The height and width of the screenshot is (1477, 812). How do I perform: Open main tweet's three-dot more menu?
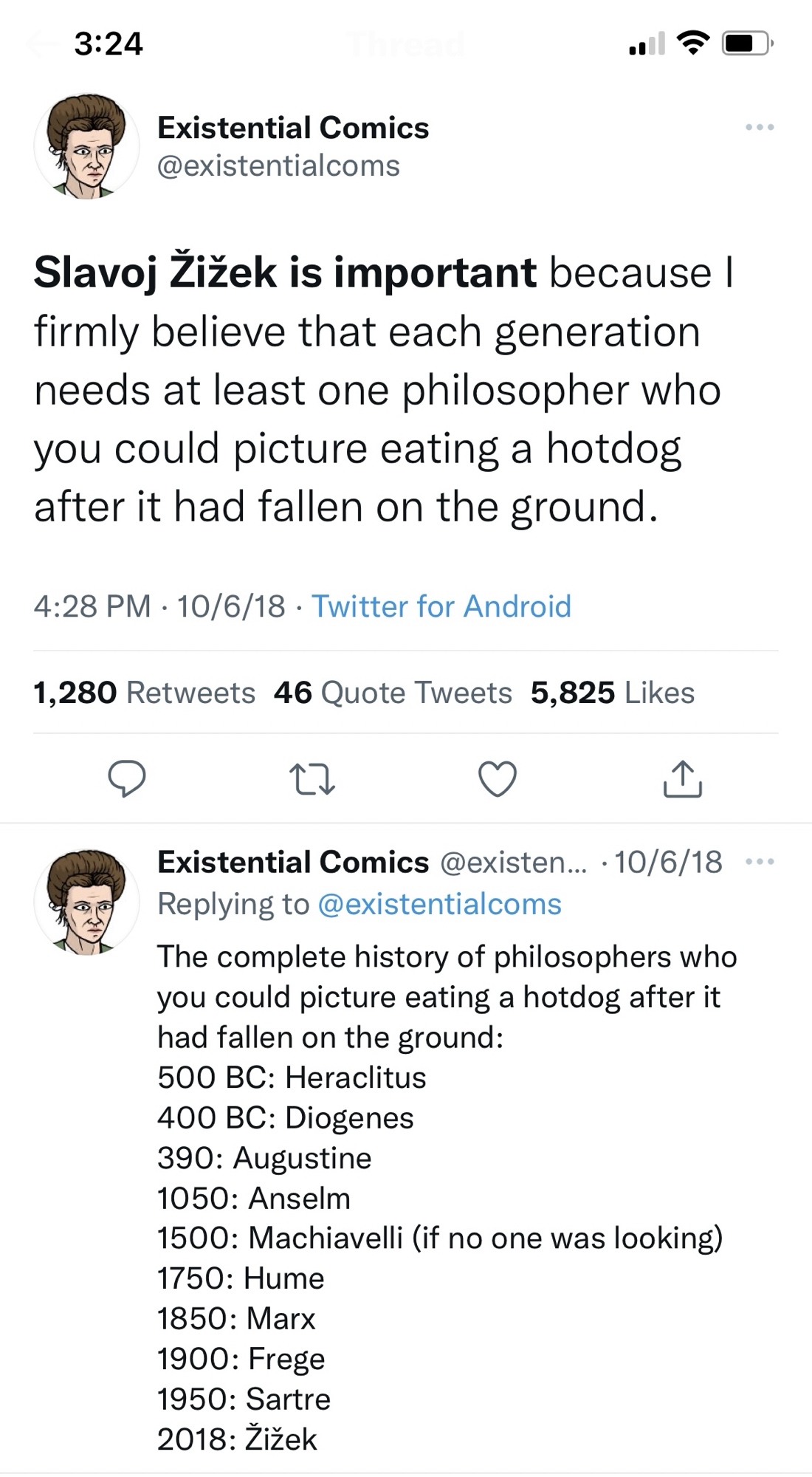(760, 128)
